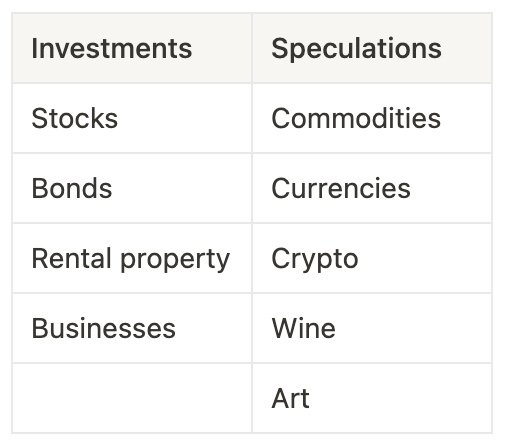Image resolution: width=510 pixels, height=442 pixels.
Task: Click the Art cell
Action: 372,398
